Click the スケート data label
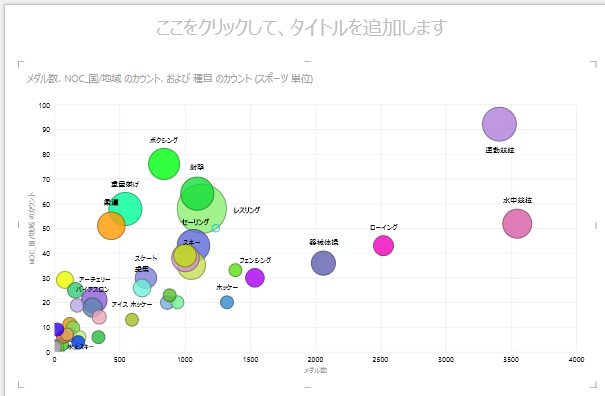This screenshot has width=605, height=396. click(x=146, y=258)
